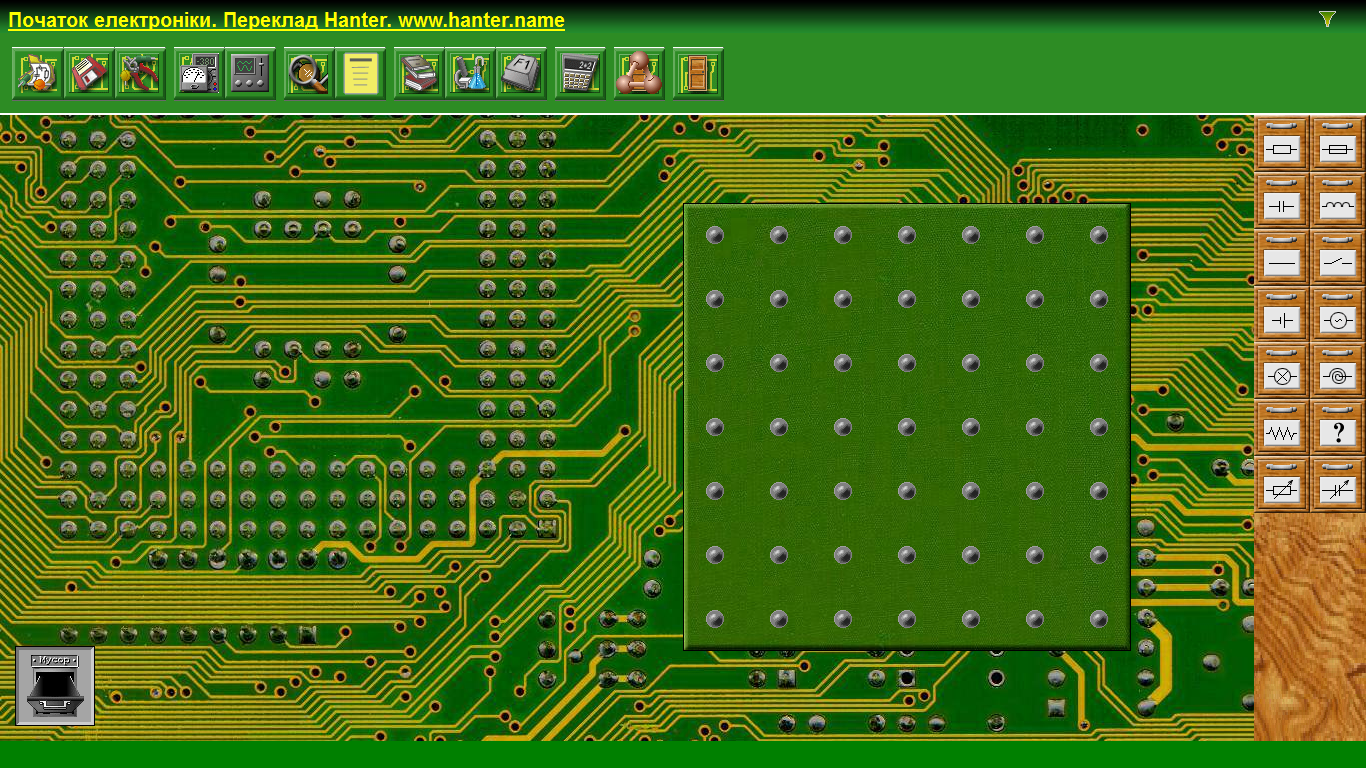Open the lamp component drawer
Screen dimensions: 1366x768
tap(1282, 377)
